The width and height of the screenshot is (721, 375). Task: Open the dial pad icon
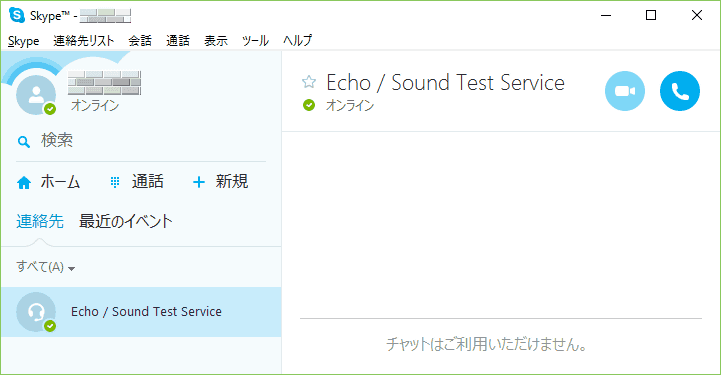click(x=115, y=182)
